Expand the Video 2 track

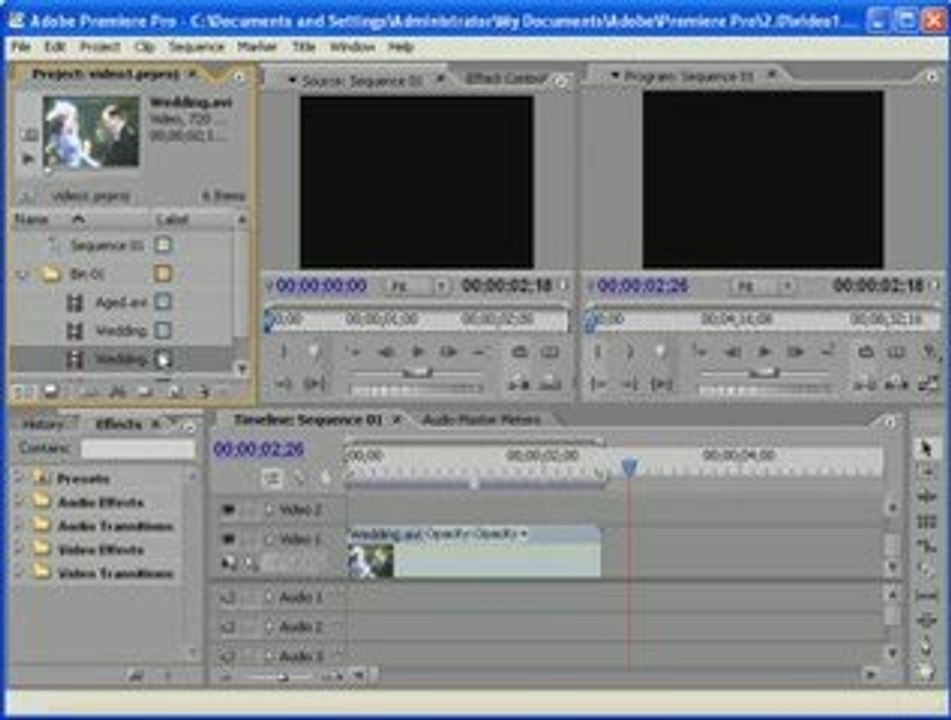(x=269, y=510)
